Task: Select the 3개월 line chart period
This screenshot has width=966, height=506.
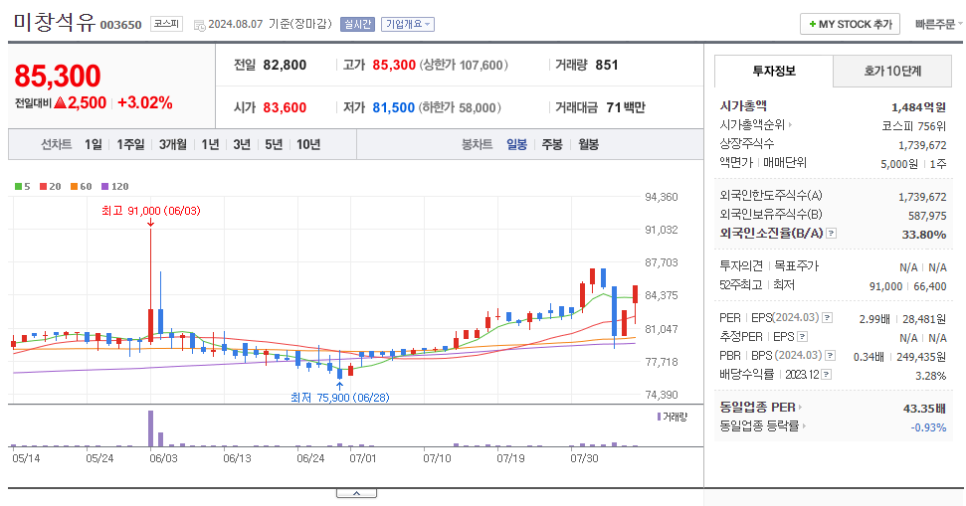Action: coord(172,144)
